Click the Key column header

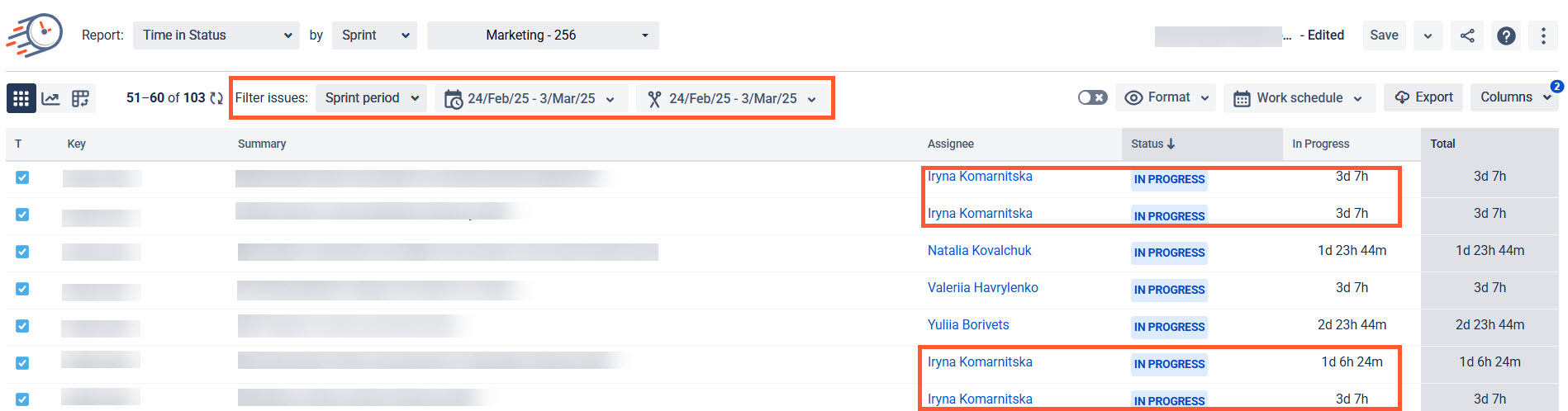click(x=76, y=144)
